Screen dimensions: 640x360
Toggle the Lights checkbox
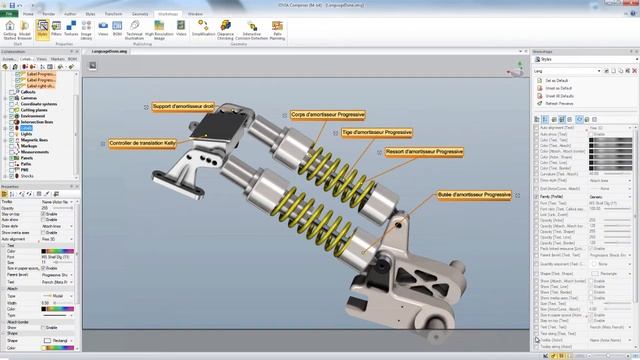(12, 134)
